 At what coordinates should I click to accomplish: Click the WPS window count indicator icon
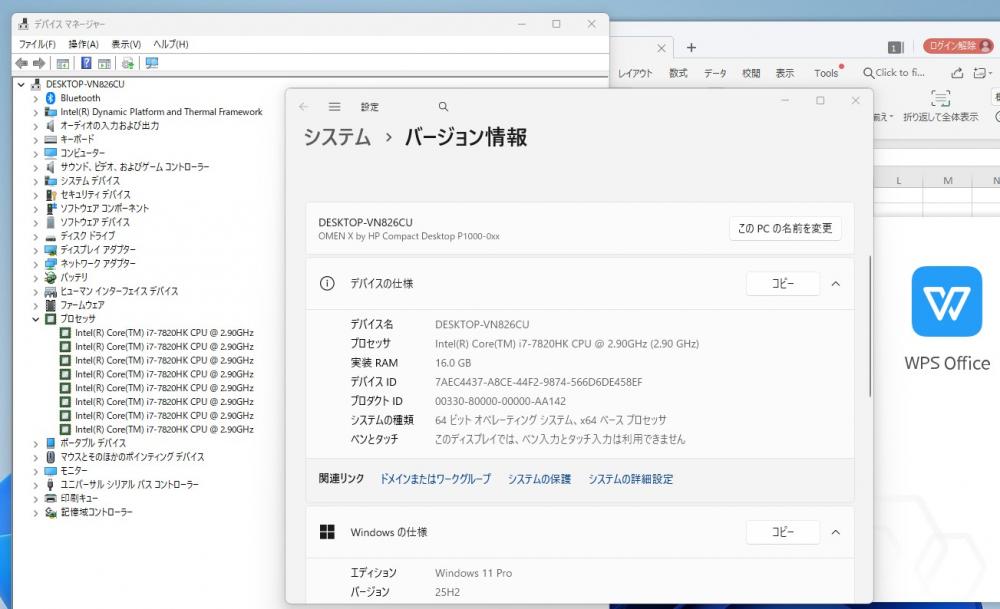pyautogui.click(x=895, y=47)
